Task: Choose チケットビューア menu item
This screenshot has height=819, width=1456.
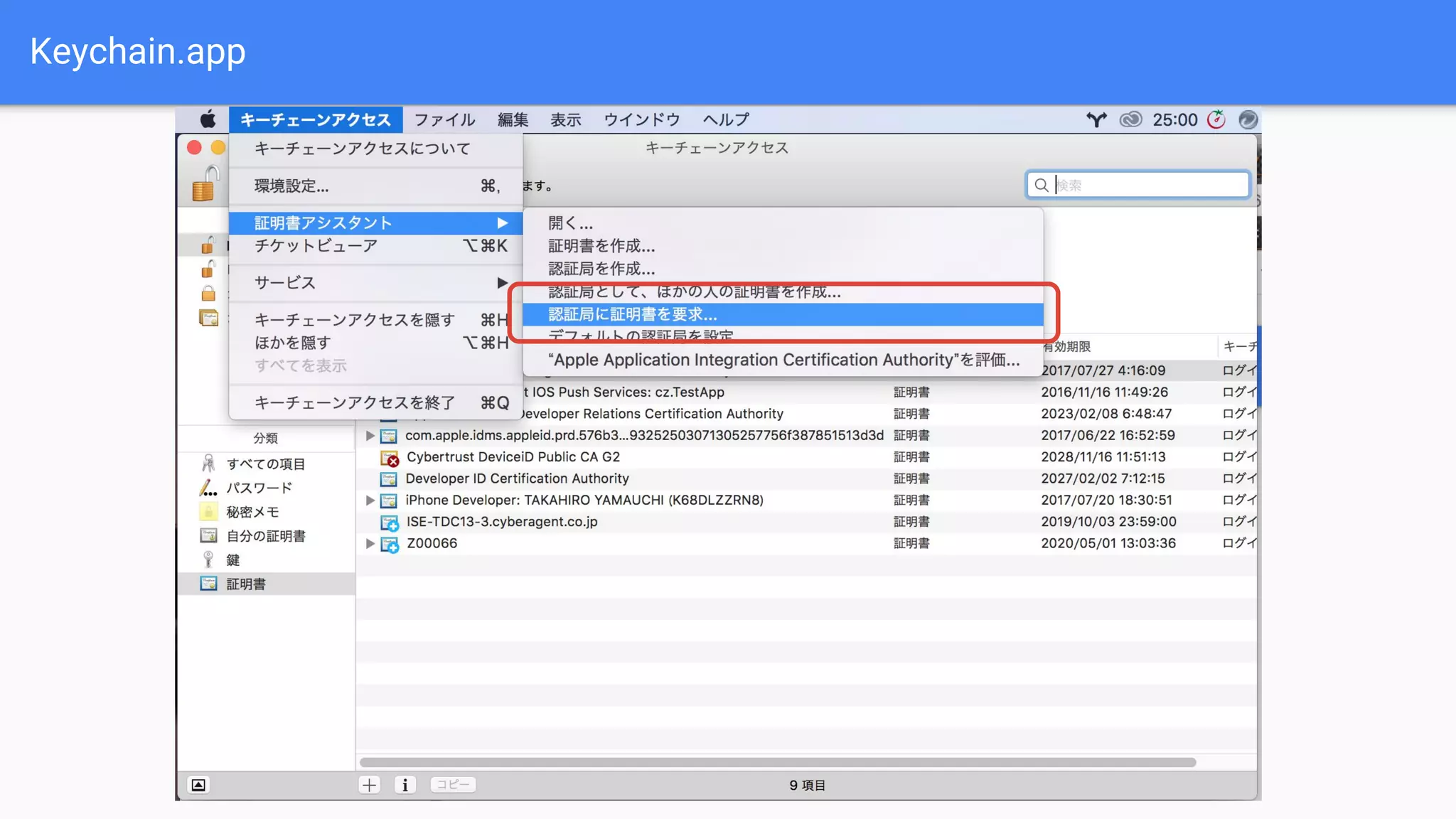Action: click(x=375, y=246)
